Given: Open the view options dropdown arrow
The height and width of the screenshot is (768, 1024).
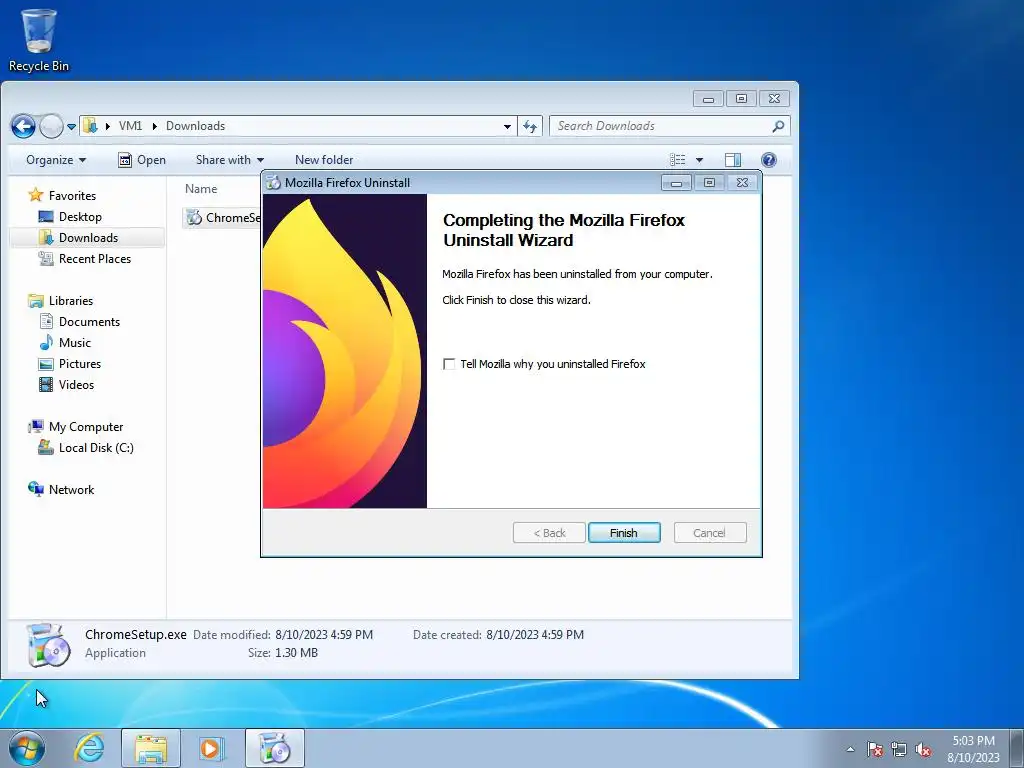Looking at the screenshot, I should pos(699,160).
